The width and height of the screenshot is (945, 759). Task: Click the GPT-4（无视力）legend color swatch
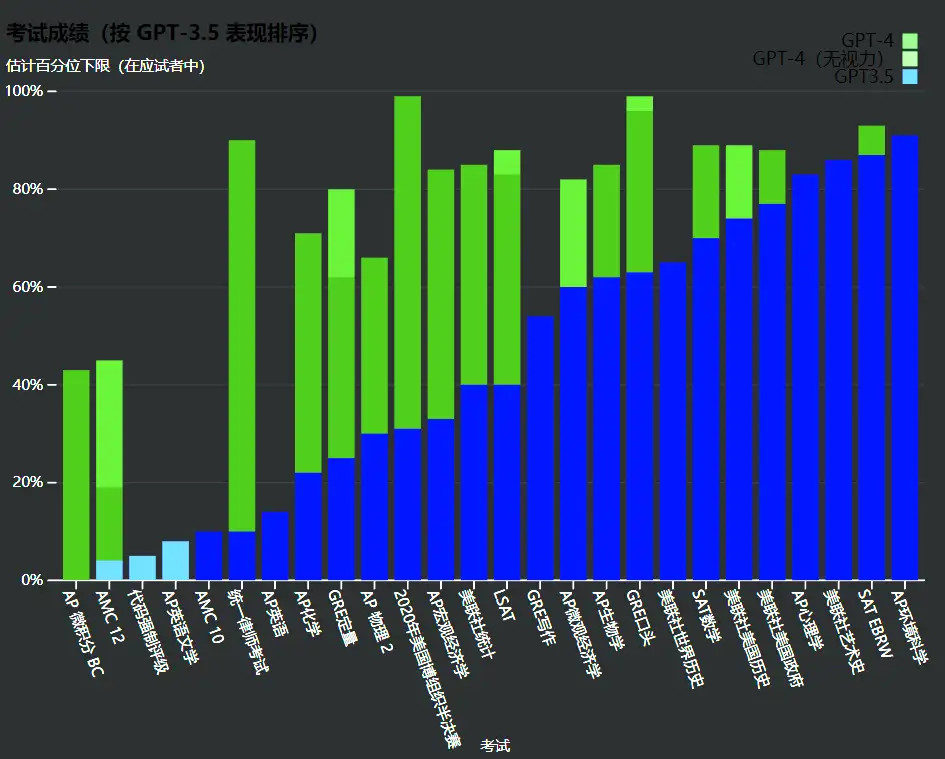click(x=910, y=58)
